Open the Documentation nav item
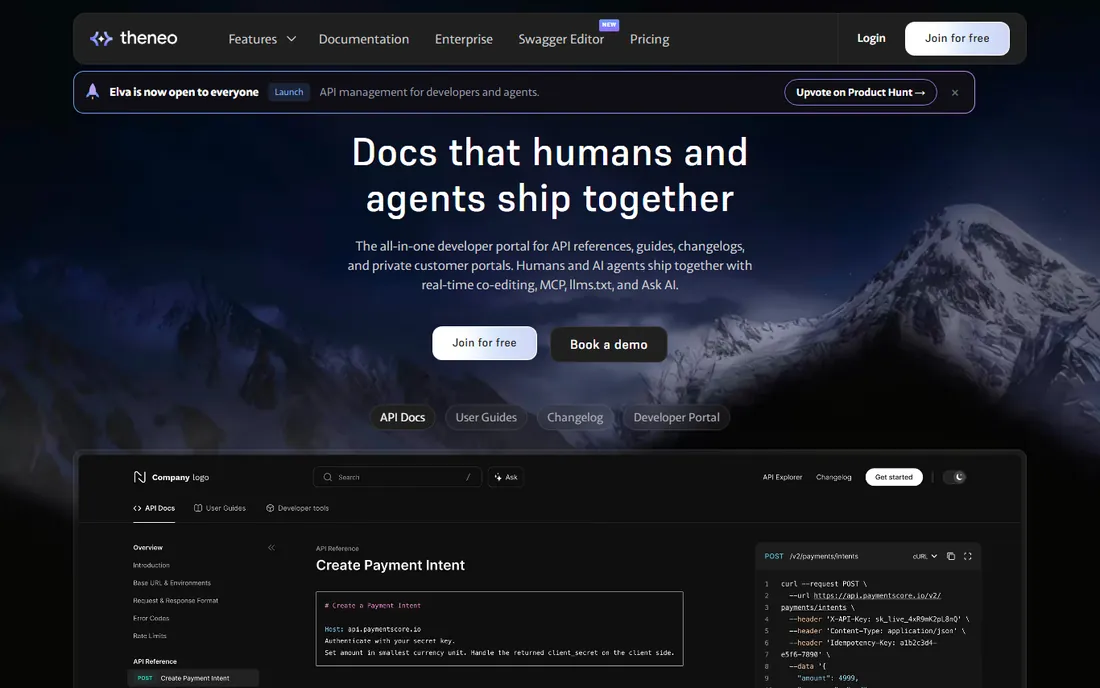1100x688 pixels. pos(363,39)
